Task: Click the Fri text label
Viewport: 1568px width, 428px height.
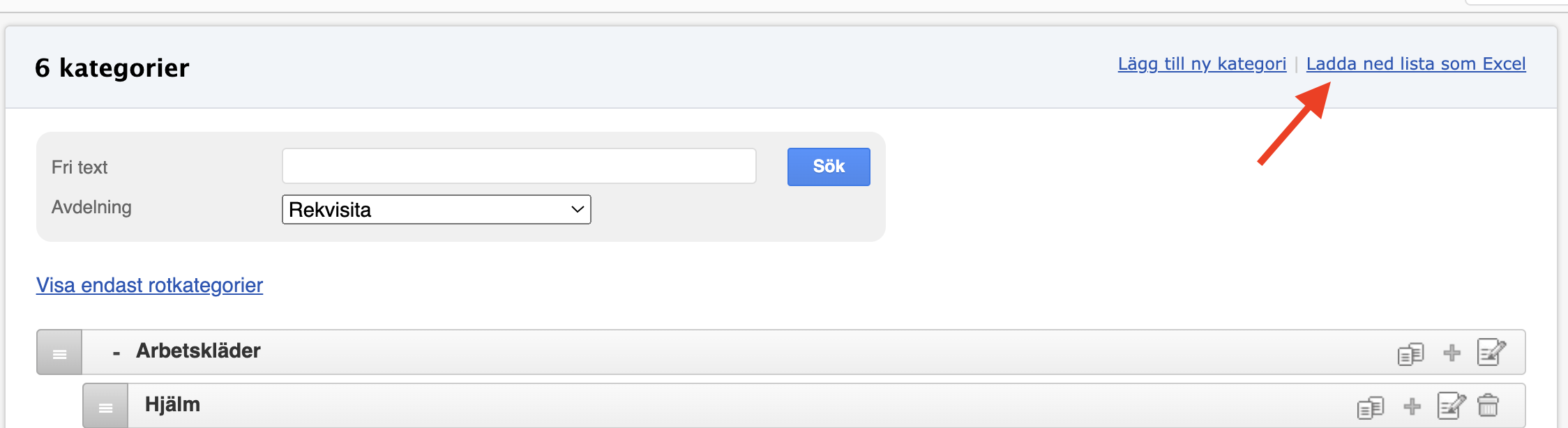Action: tap(80, 167)
